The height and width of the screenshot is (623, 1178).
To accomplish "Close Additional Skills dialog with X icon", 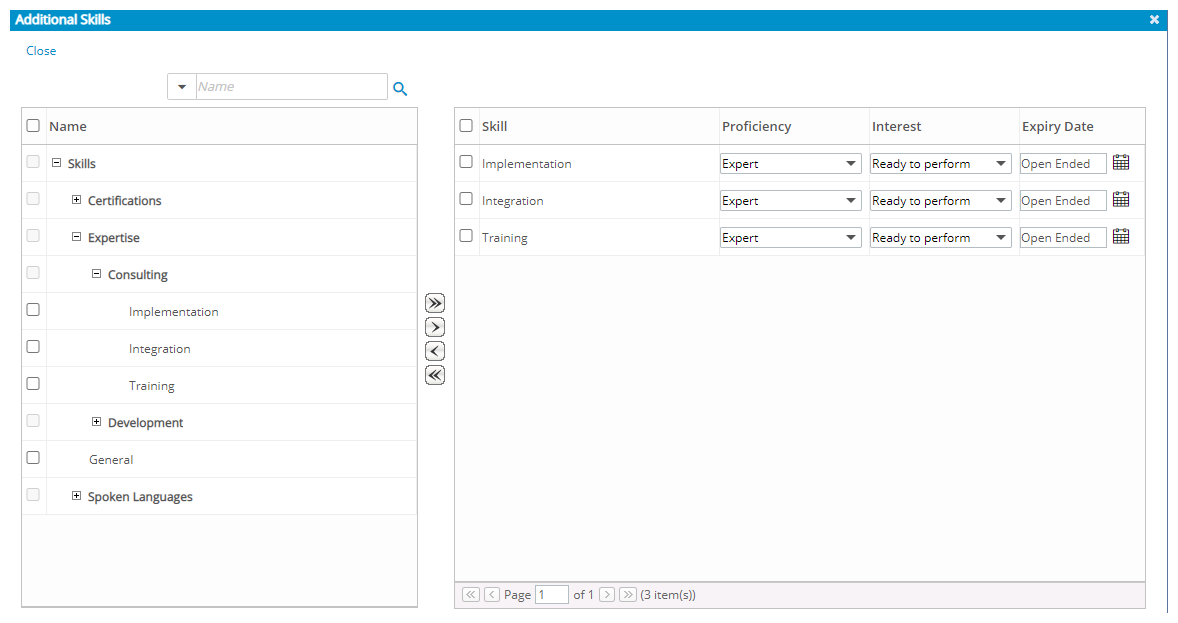I will [x=1154, y=20].
